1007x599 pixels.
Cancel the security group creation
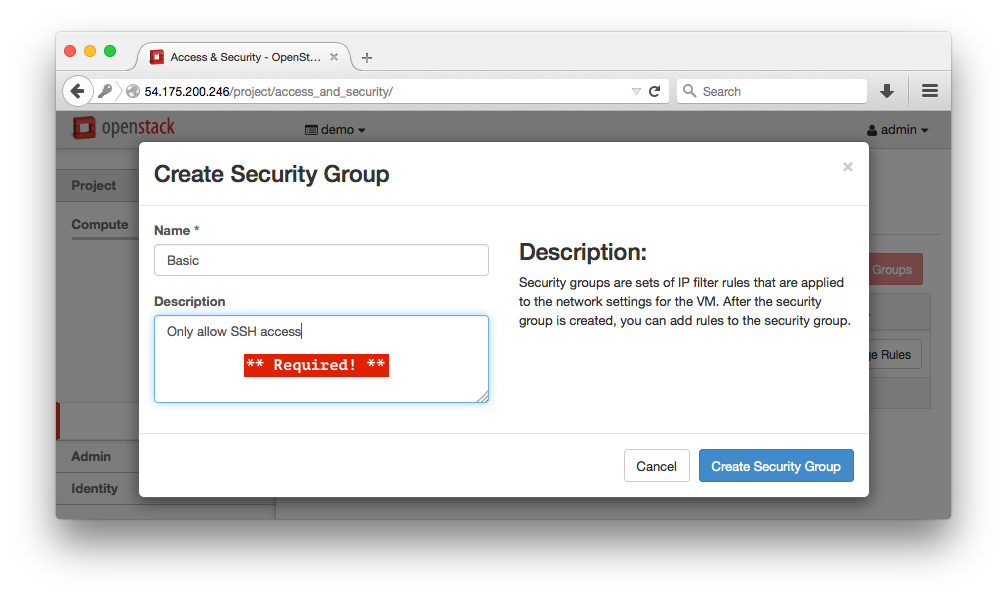[656, 465]
